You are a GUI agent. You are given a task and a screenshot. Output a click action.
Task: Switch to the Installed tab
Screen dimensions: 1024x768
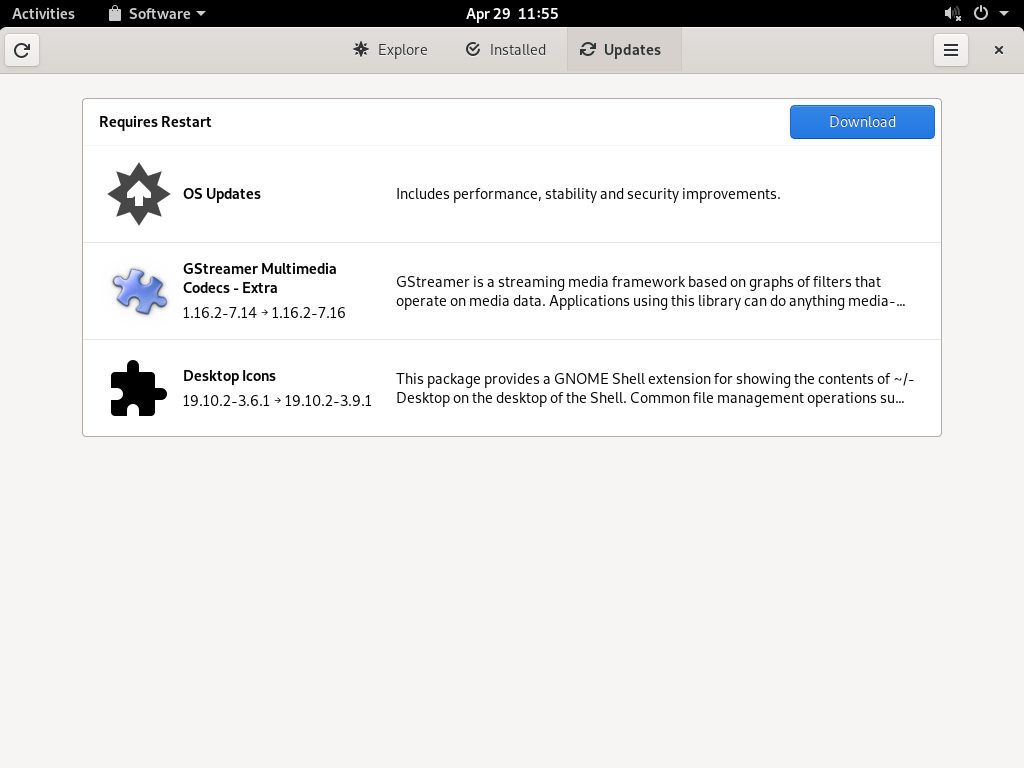pos(505,50)
